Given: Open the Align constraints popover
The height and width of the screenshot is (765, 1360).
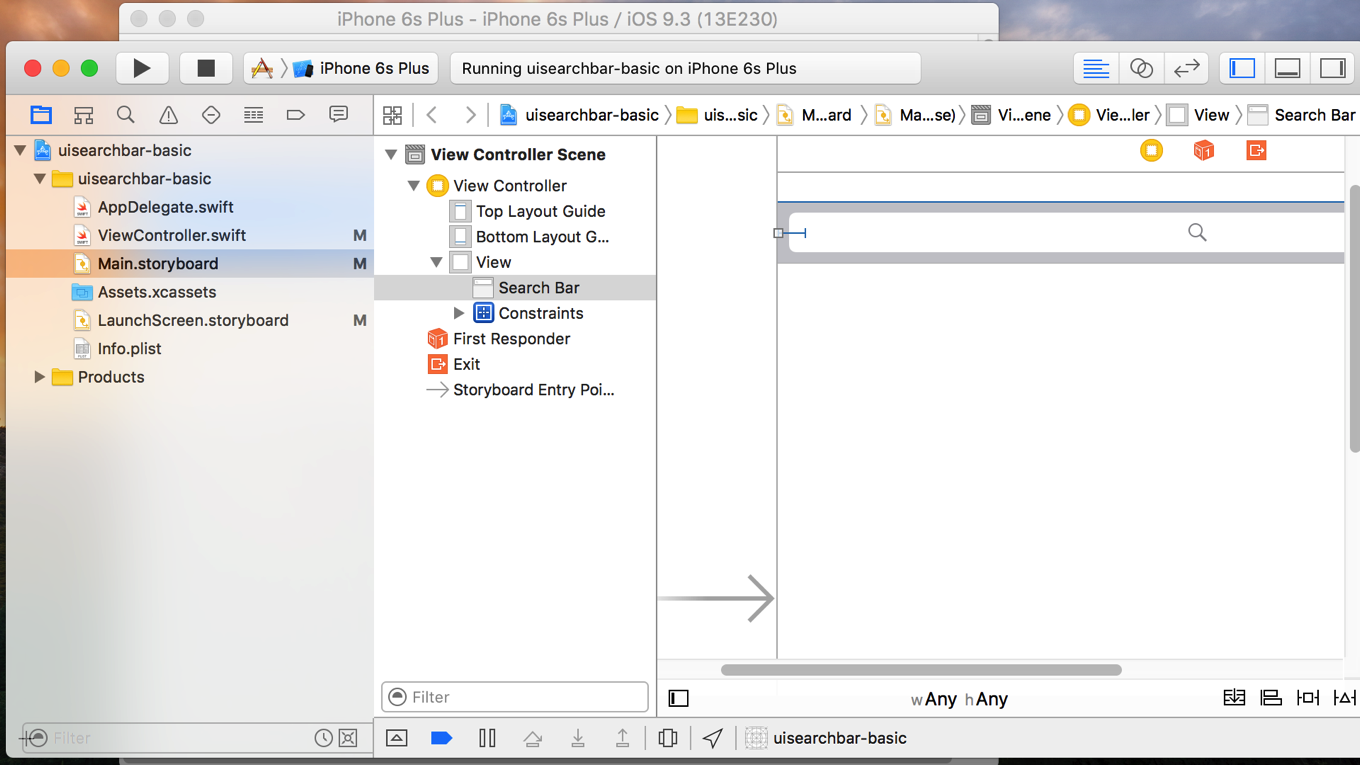Looking at the screenshot, I should tap(1271, 698).
